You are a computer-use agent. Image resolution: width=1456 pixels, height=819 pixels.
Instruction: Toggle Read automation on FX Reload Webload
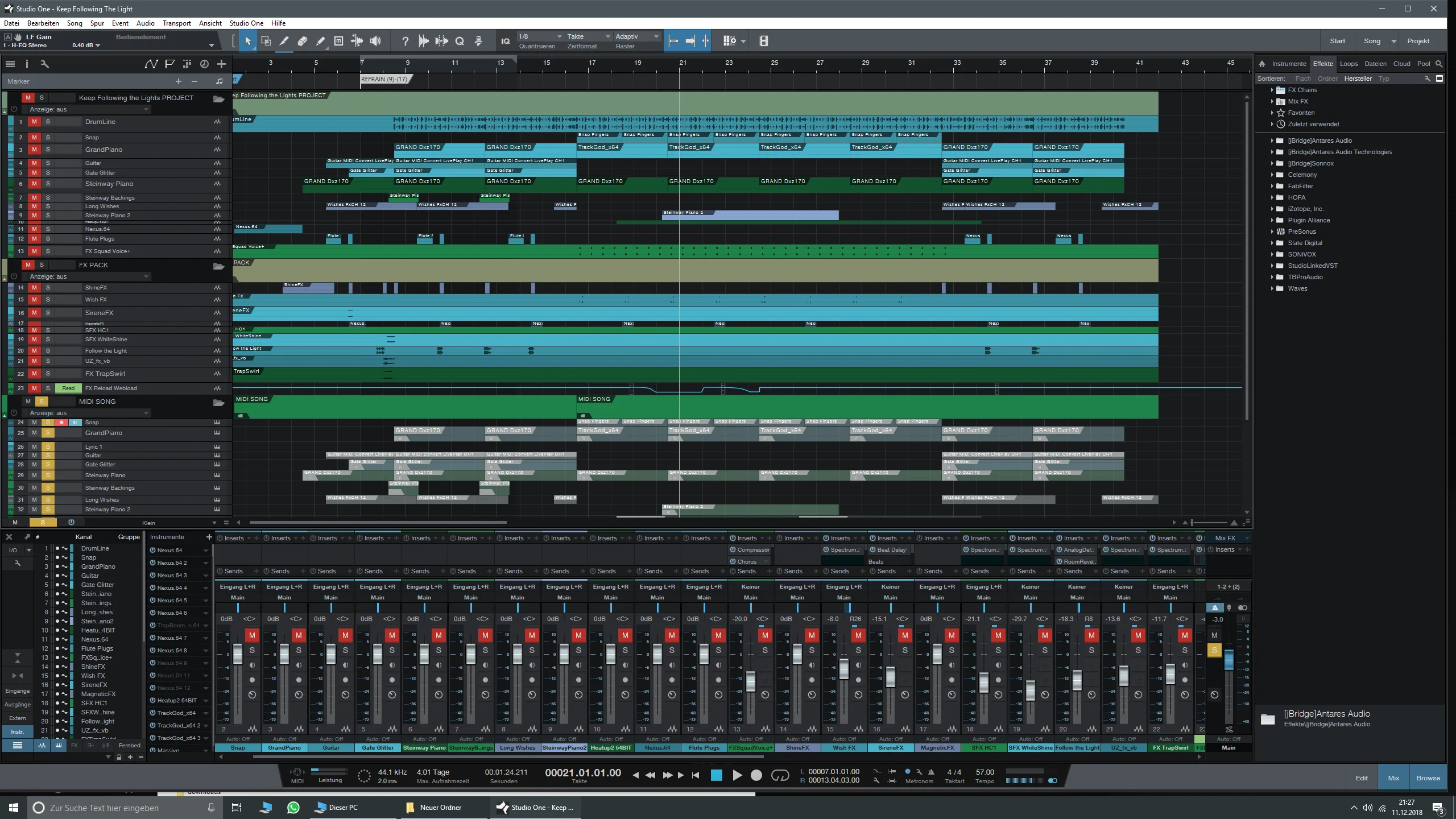click(x=68, y=388)
